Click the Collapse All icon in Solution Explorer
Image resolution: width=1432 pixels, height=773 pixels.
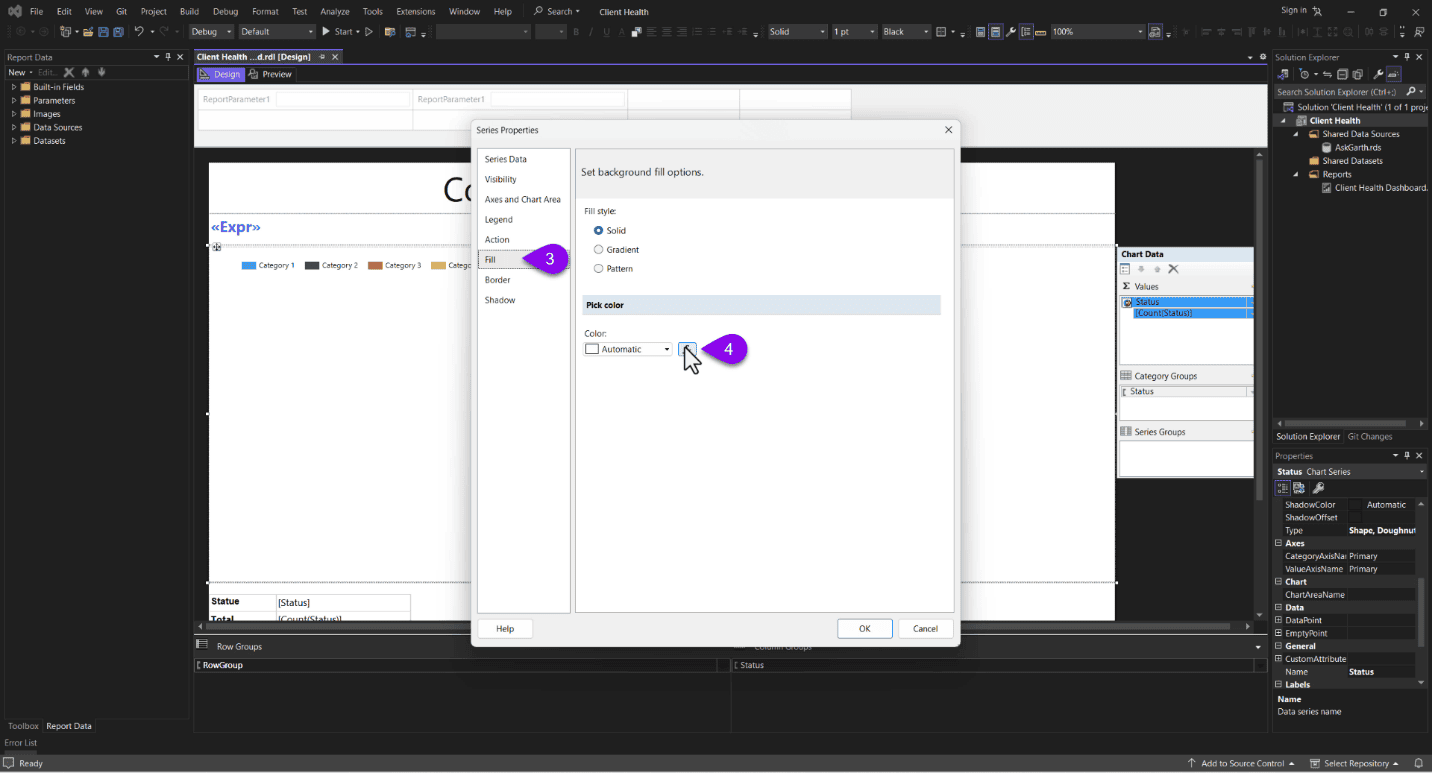[1343, 74]
